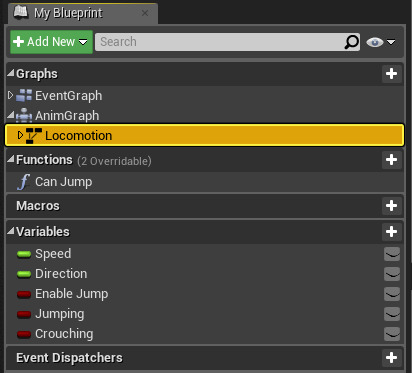Click the Speed float type pill
This screenshot has height=373, width=412.
tap(24, 254)
